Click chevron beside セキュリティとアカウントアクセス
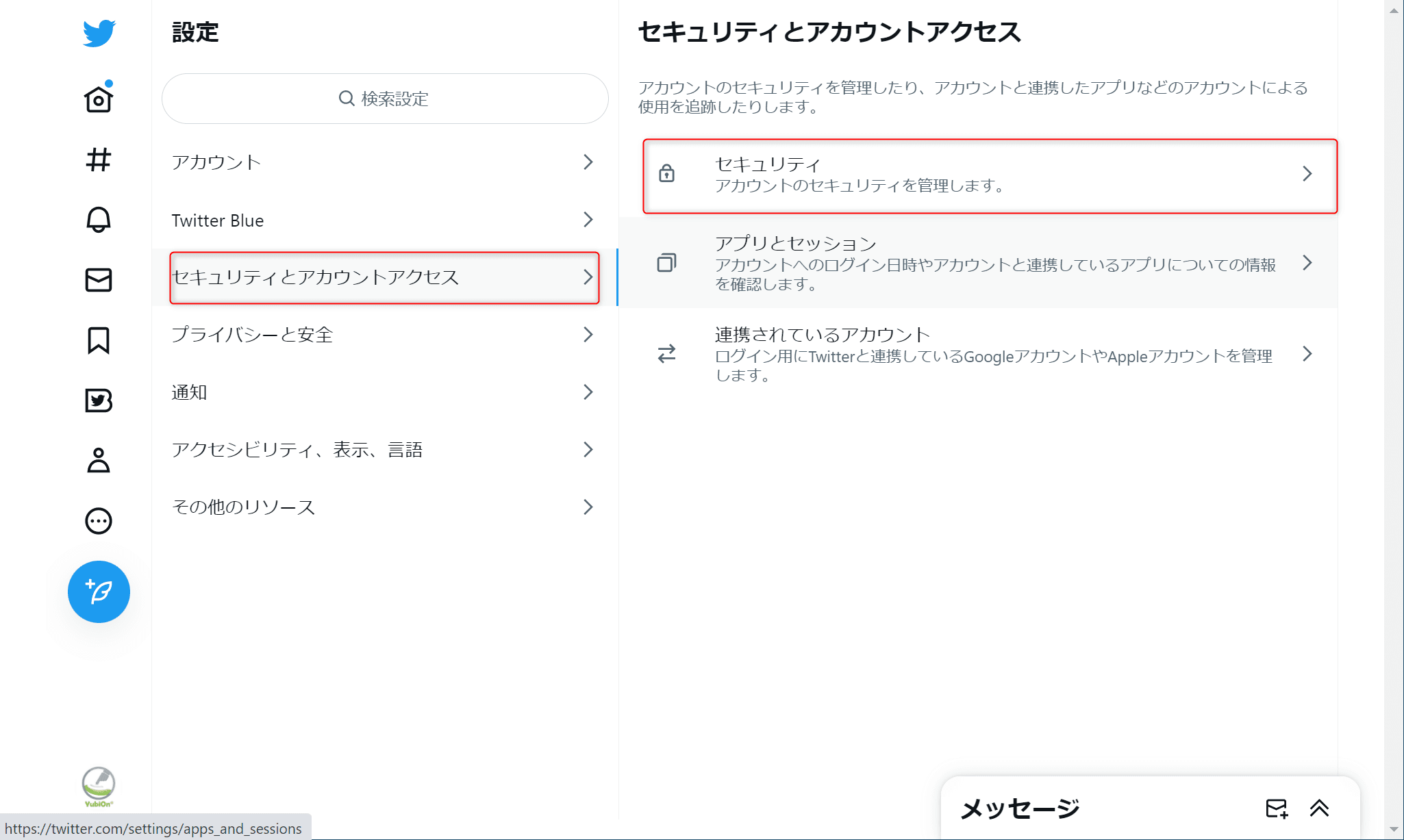Viewport: 1404px width, 840px height. pyautogui.click(x=588, y=277)
